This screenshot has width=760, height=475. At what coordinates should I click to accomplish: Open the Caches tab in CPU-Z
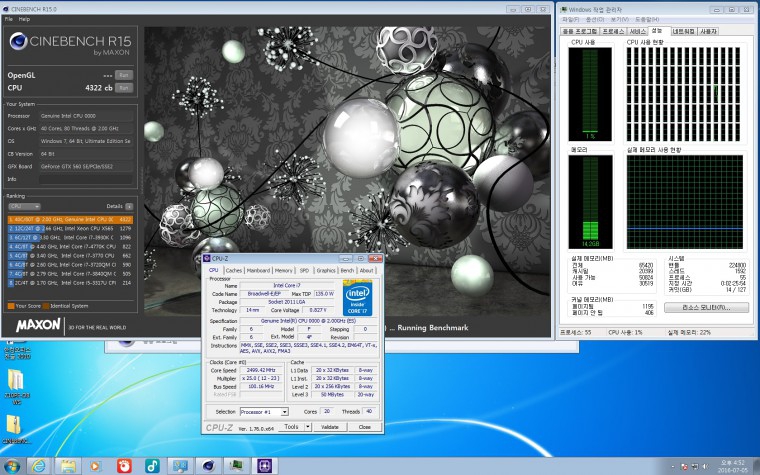click(234, 270)
